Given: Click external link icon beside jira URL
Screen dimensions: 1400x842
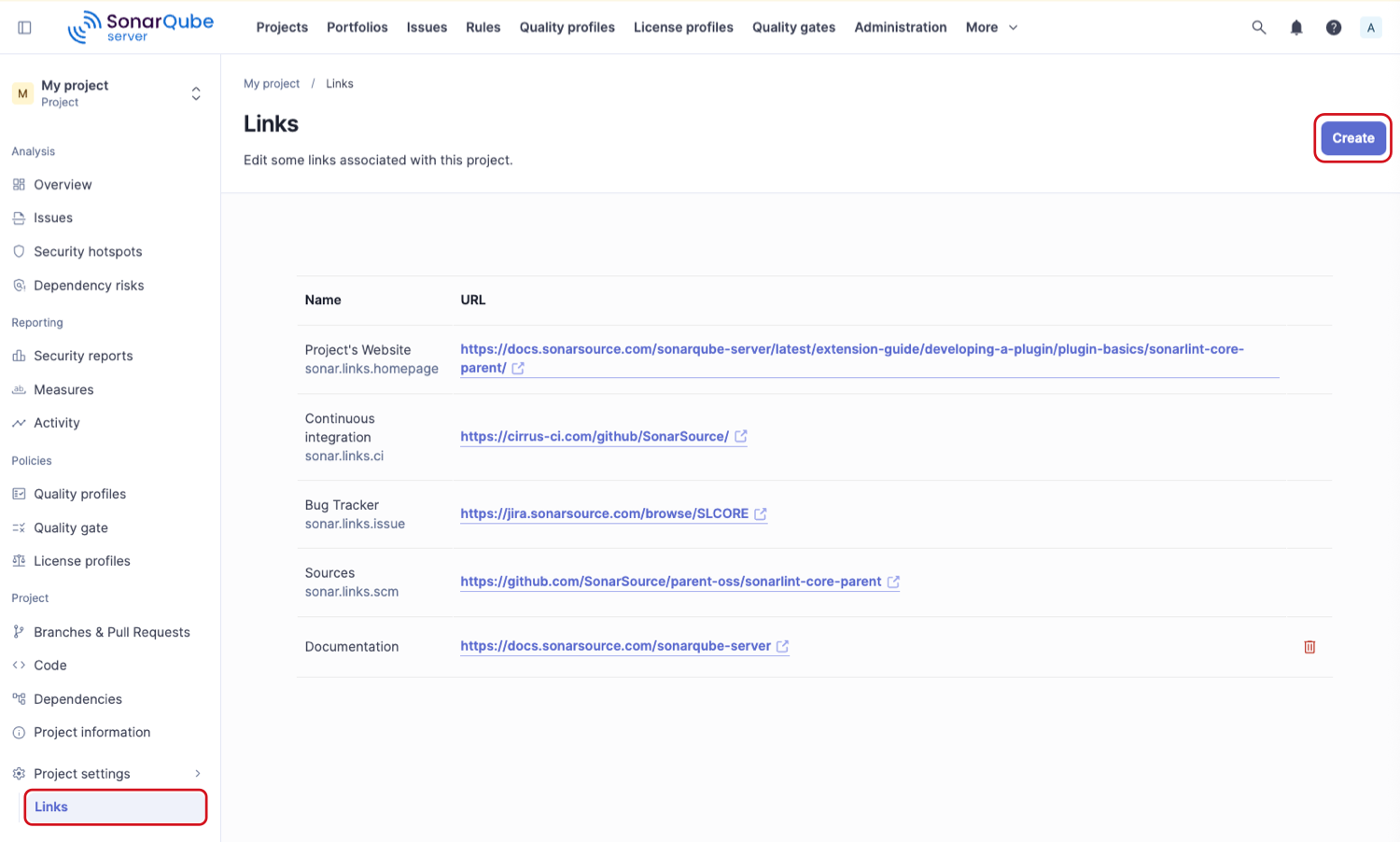Looking at the screenshot, I should pyautogui.click(x=761, y=513).
